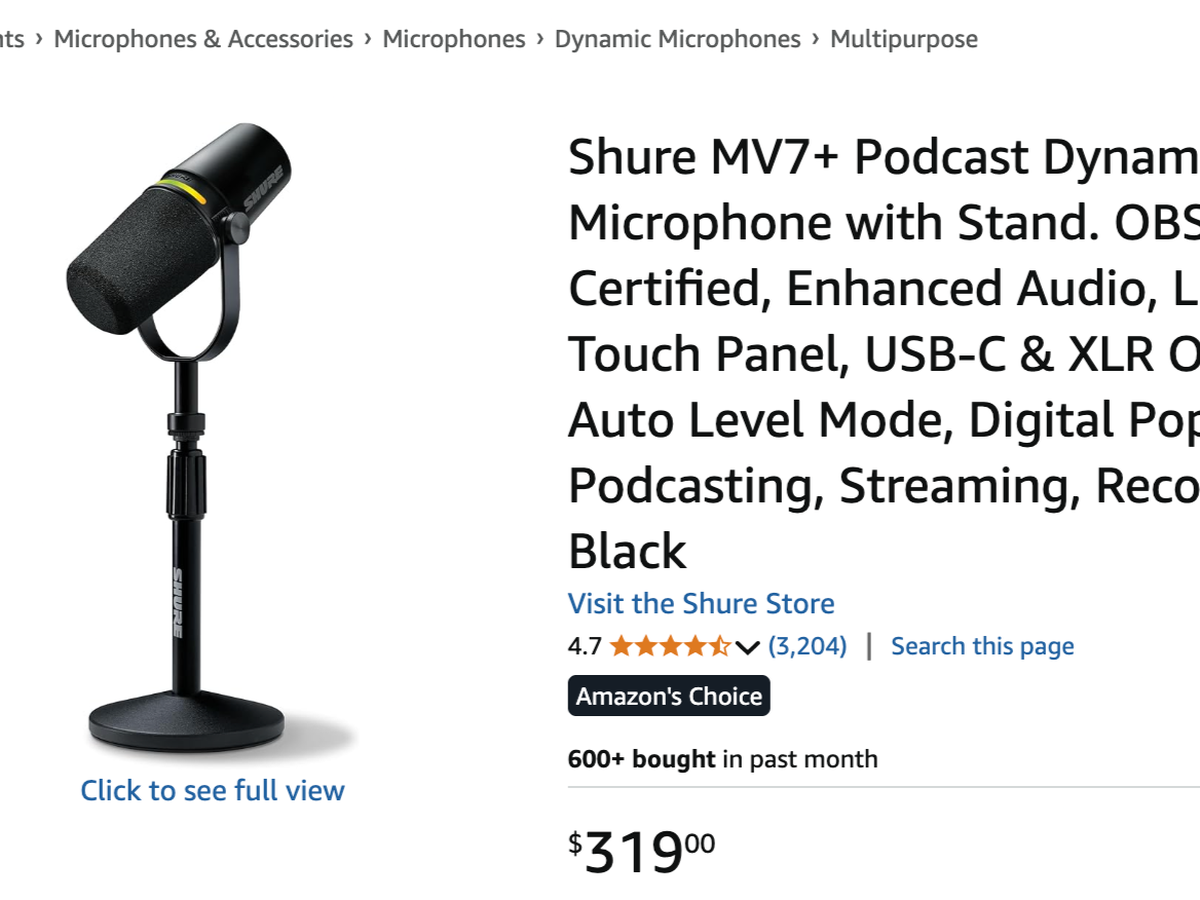
Task: Visit the Shure Store link
Action: click(701, 604)
